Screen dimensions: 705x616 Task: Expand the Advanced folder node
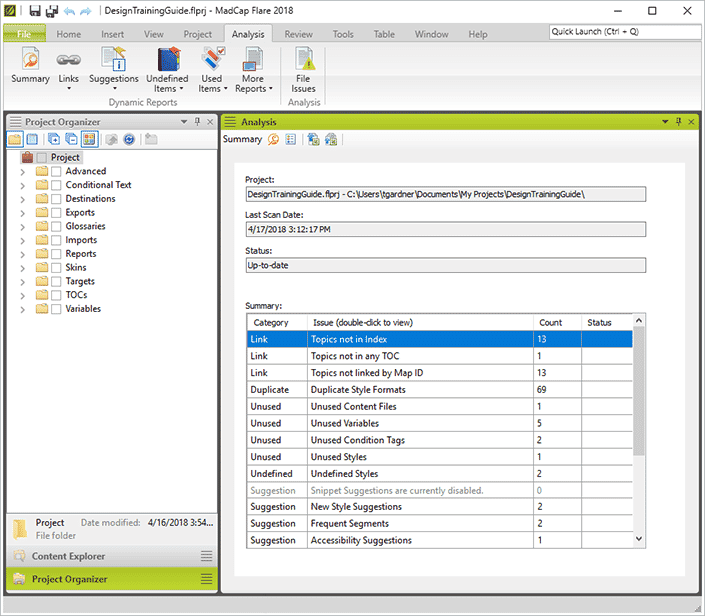(x=22, y=172)
